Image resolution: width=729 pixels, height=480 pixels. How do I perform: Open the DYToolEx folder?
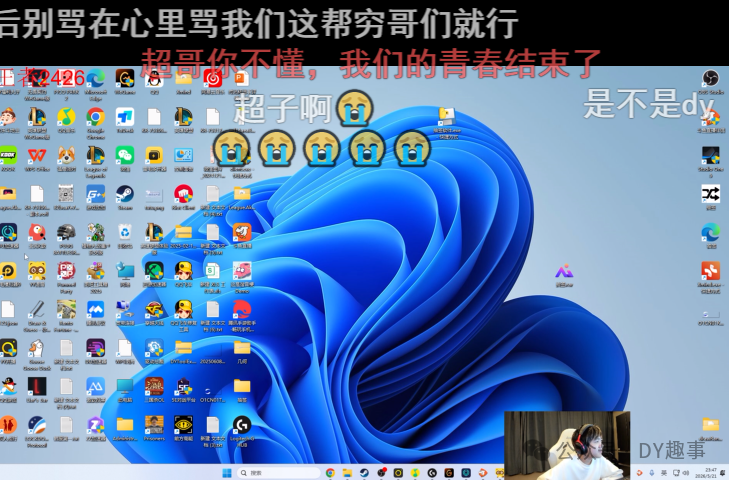coord(183,353)
